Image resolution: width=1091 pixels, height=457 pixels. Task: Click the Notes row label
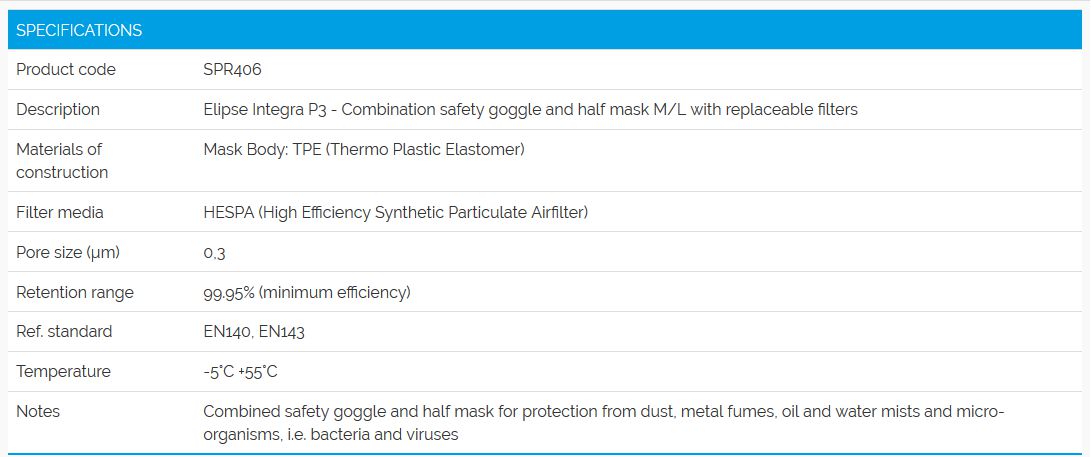click(x=38, y=412)
